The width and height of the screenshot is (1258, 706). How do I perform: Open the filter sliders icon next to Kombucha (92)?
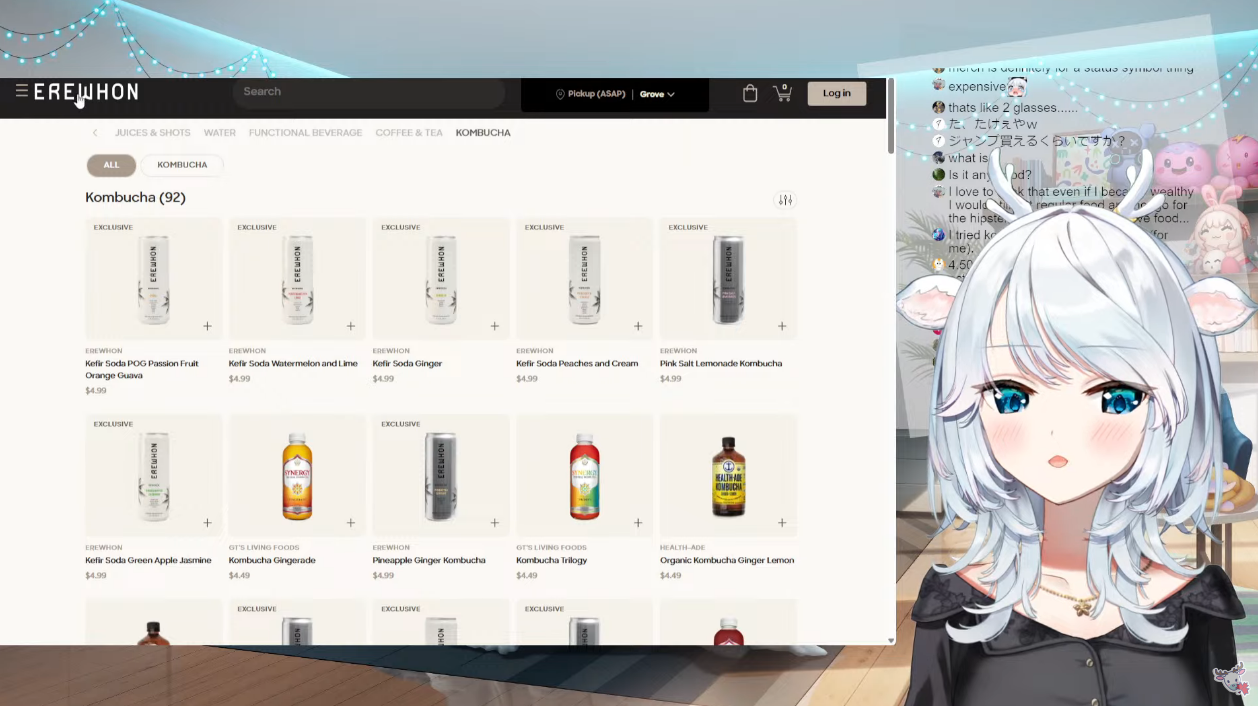point(785,200)
